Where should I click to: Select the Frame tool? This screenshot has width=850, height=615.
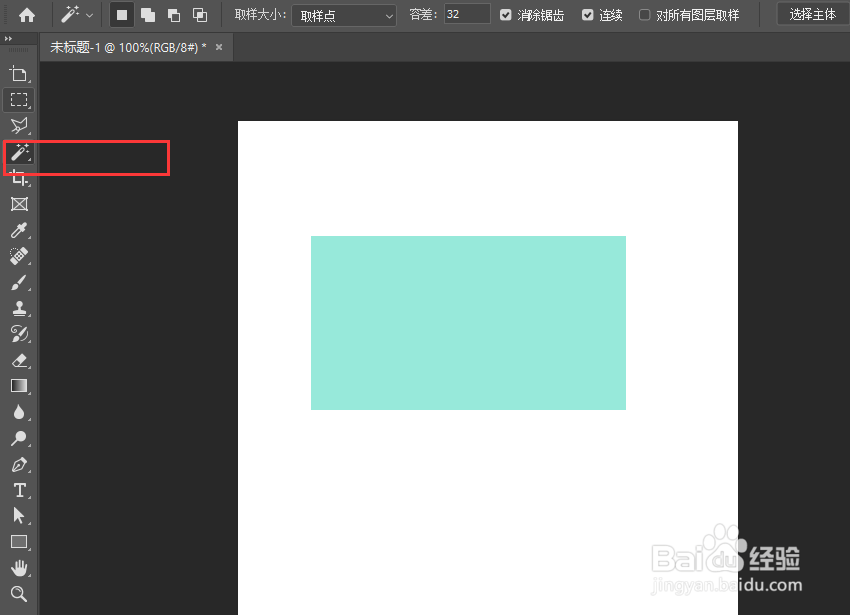(20, 204)
